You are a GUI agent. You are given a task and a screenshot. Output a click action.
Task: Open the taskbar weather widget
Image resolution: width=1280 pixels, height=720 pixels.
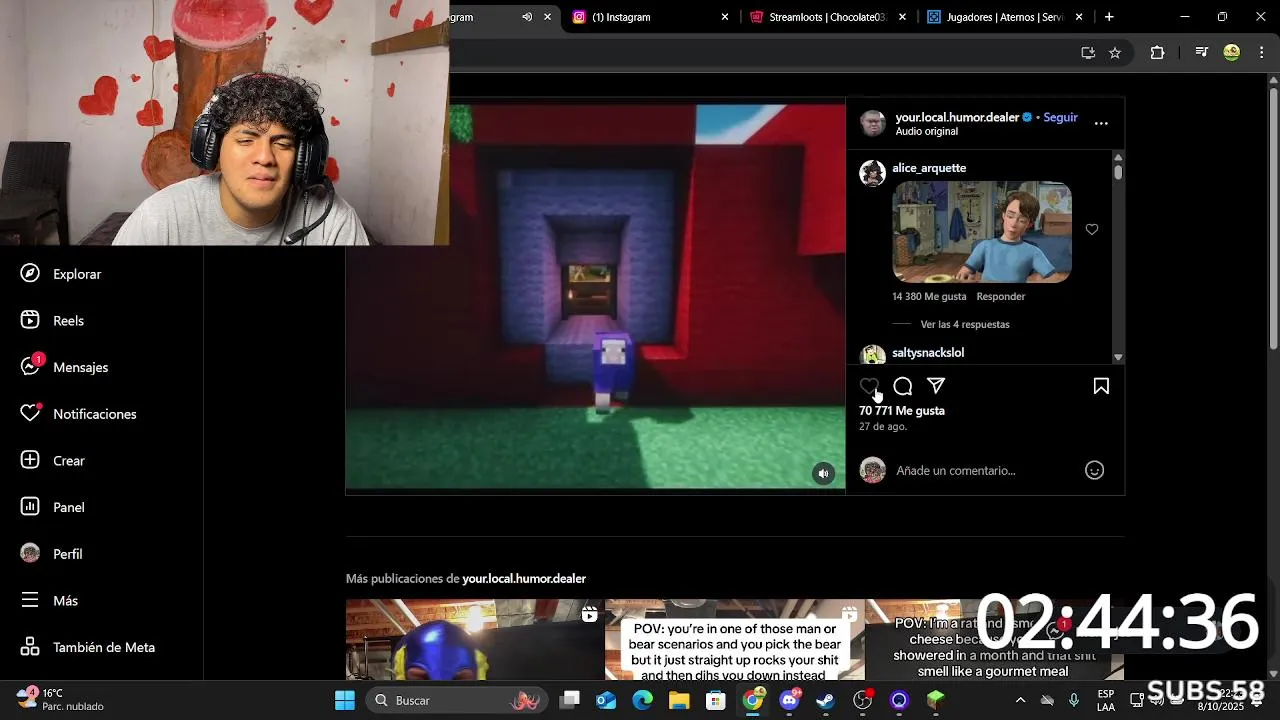click(x=60, y=700)
